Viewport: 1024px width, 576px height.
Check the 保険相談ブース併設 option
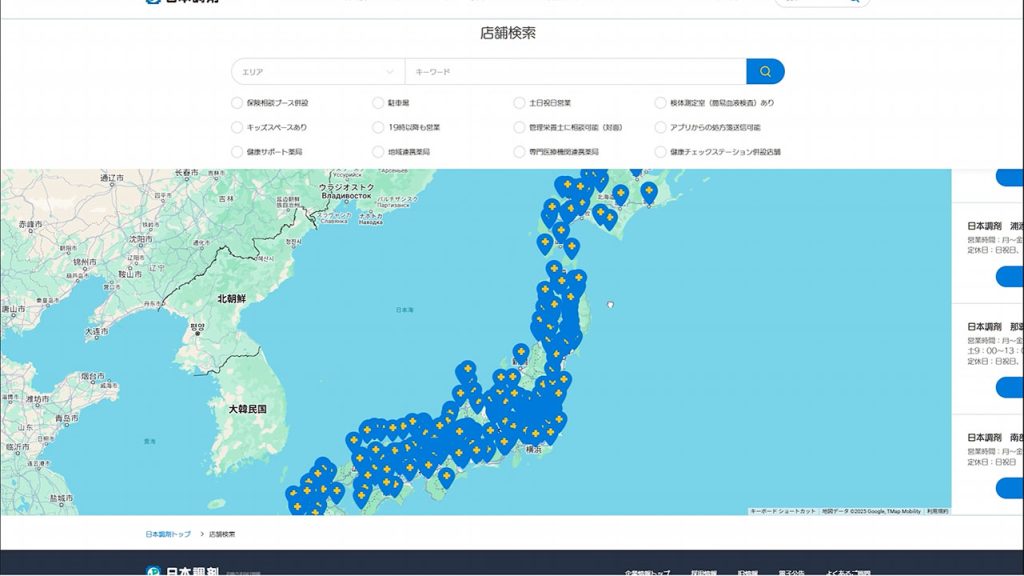pos(237,102)
